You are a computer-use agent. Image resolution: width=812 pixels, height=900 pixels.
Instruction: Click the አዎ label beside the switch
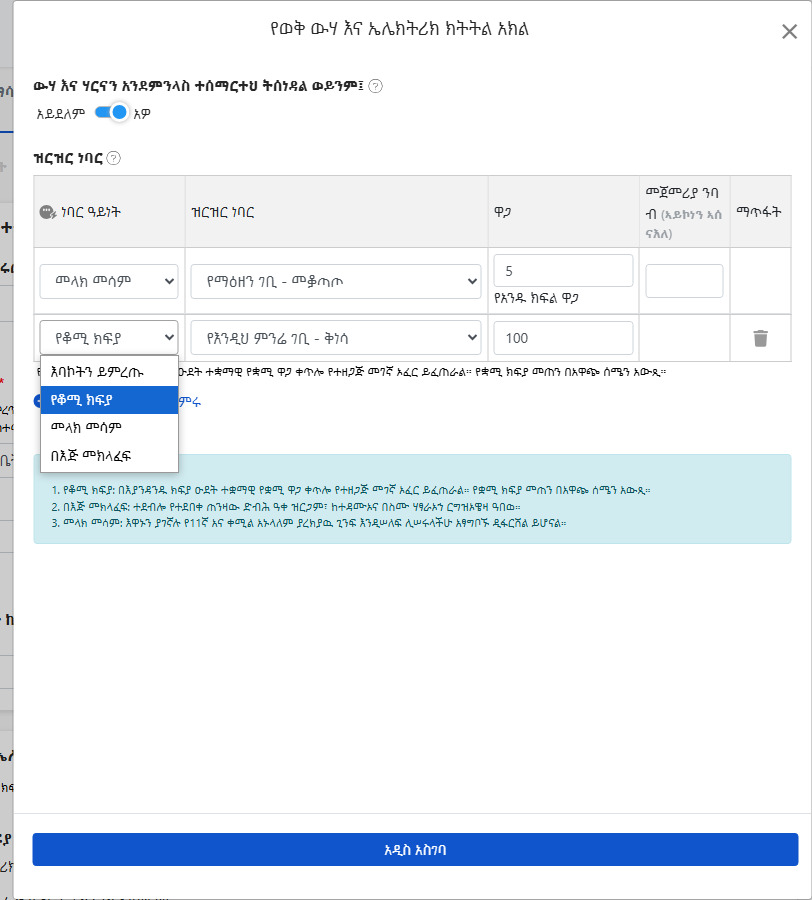pos(142,114)
